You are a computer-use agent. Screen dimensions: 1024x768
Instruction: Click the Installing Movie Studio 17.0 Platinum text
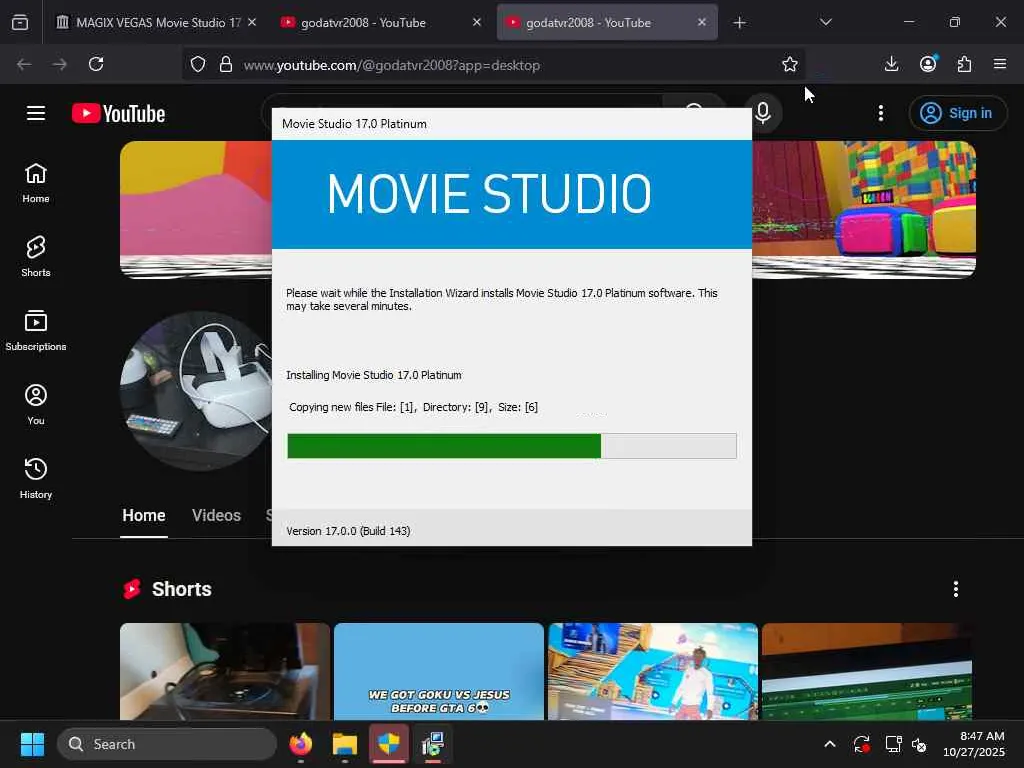[374, 375]
